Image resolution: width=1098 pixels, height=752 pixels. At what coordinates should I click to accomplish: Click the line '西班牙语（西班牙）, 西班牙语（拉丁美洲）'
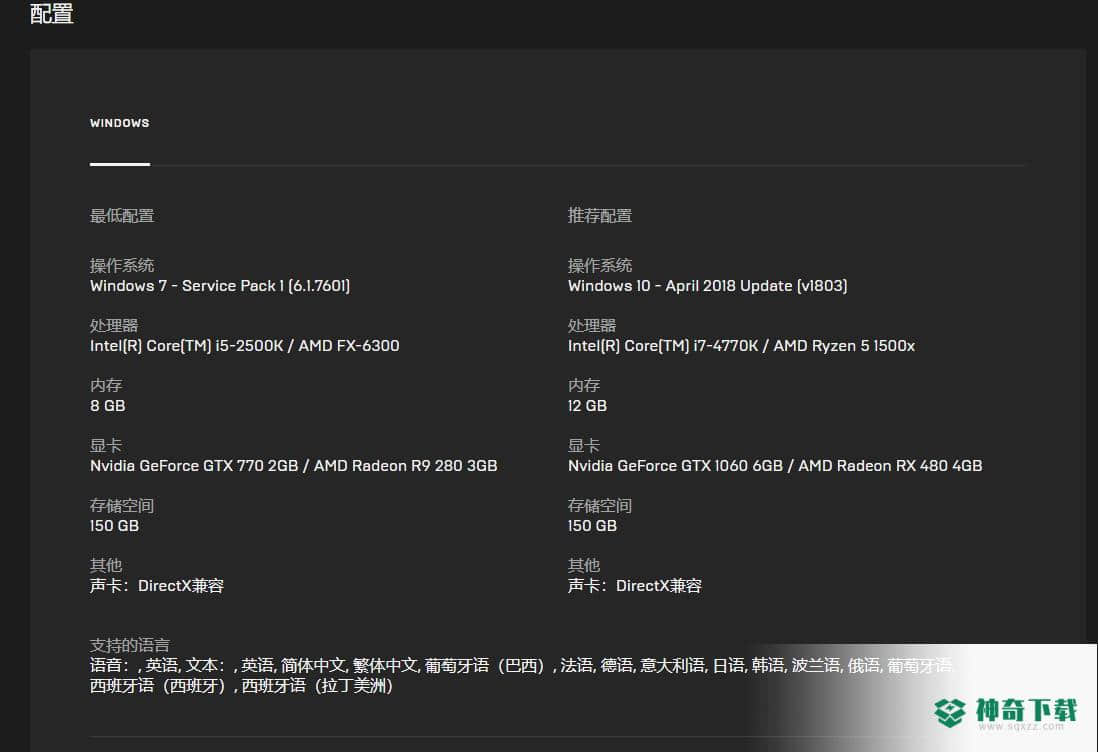[x=242, y=685]
